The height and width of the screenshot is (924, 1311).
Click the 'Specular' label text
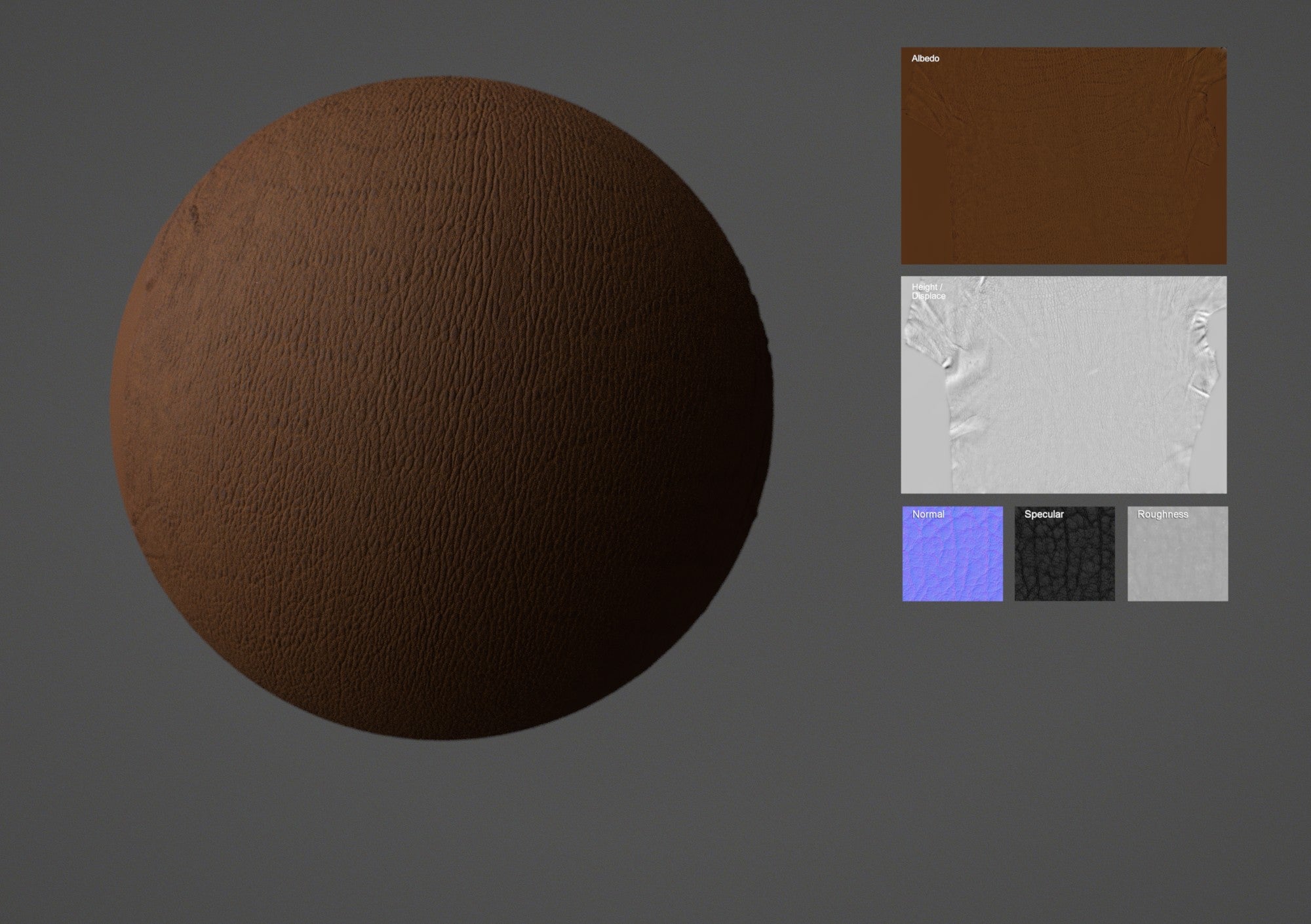tap(1044, 514)
